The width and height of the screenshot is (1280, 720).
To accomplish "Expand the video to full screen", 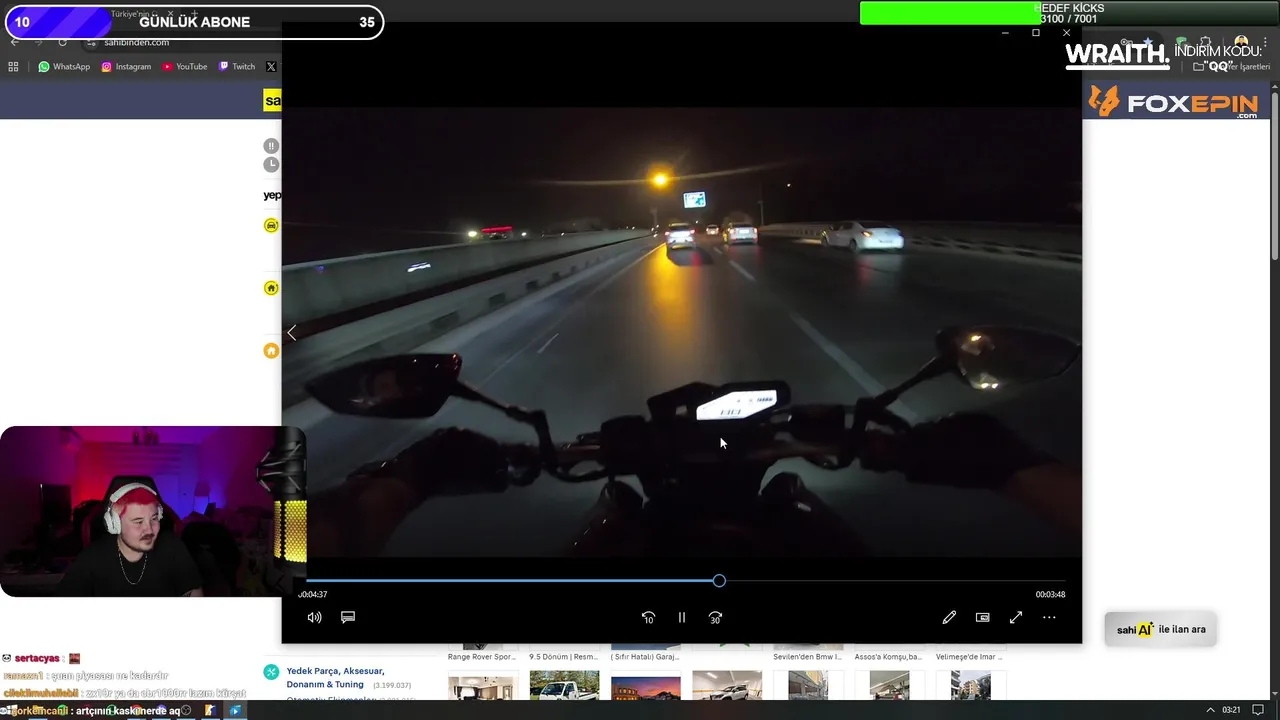I will click(1016, 617).
